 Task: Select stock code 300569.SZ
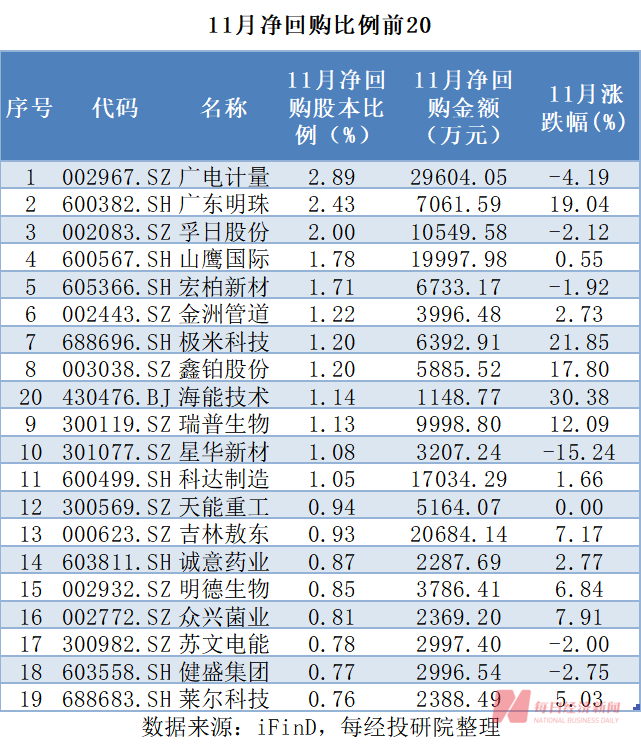[x=117, y=507]
